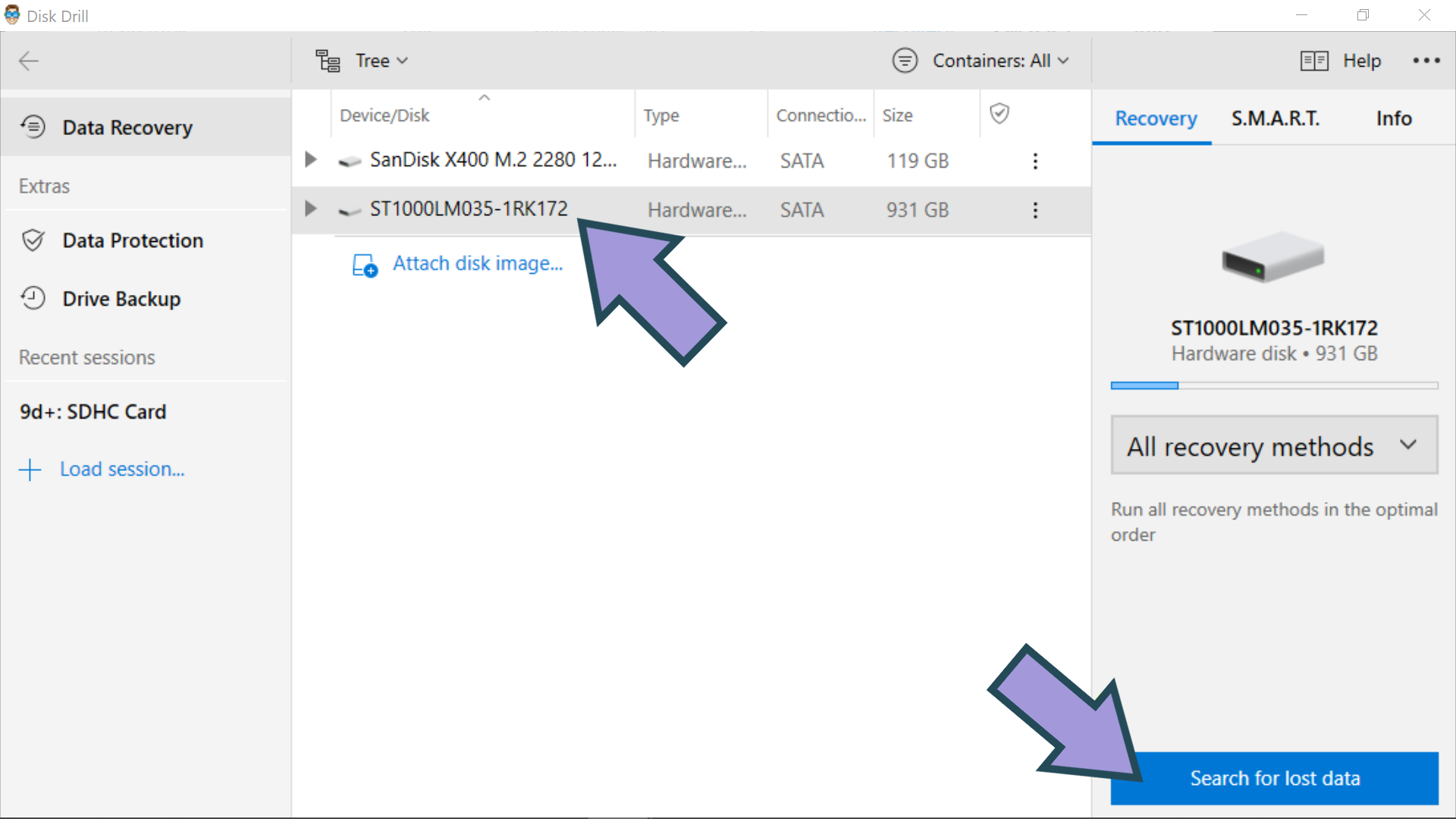
Task: Click the three-dot menu icon for ST1000LM035
Action: point(1035,210)
